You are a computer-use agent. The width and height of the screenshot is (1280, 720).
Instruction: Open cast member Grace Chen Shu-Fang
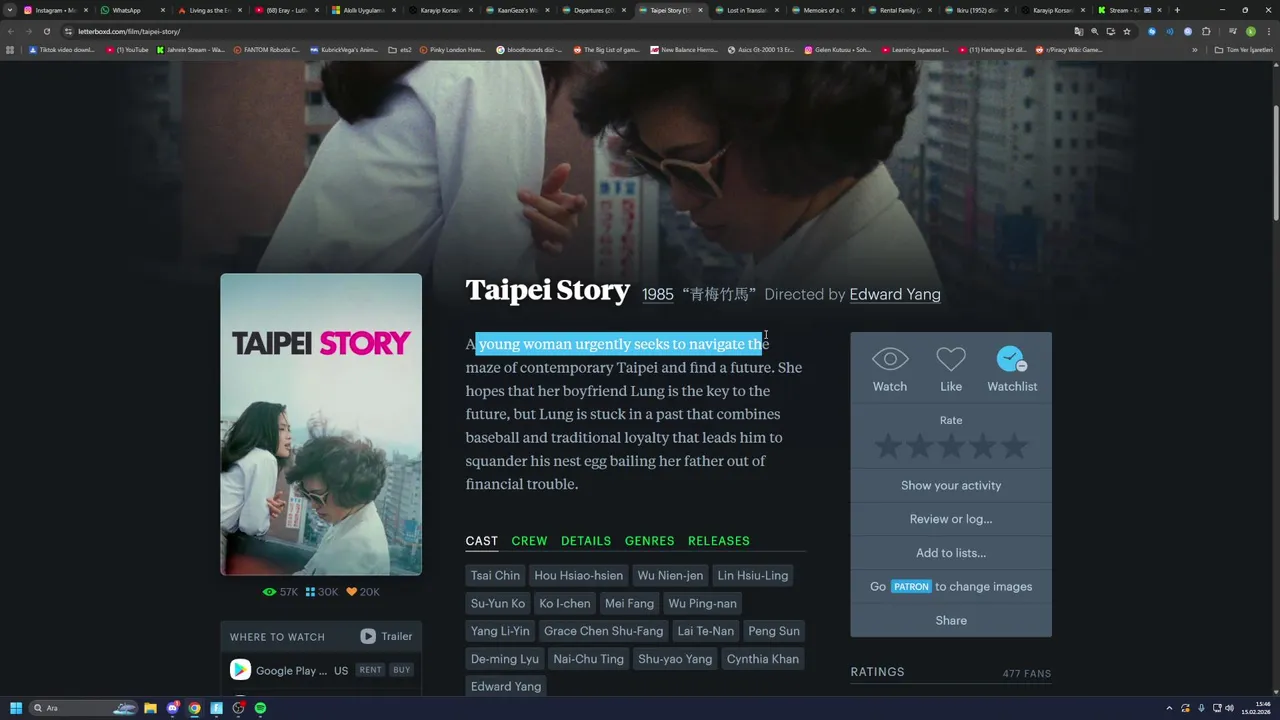click(603, 631)
